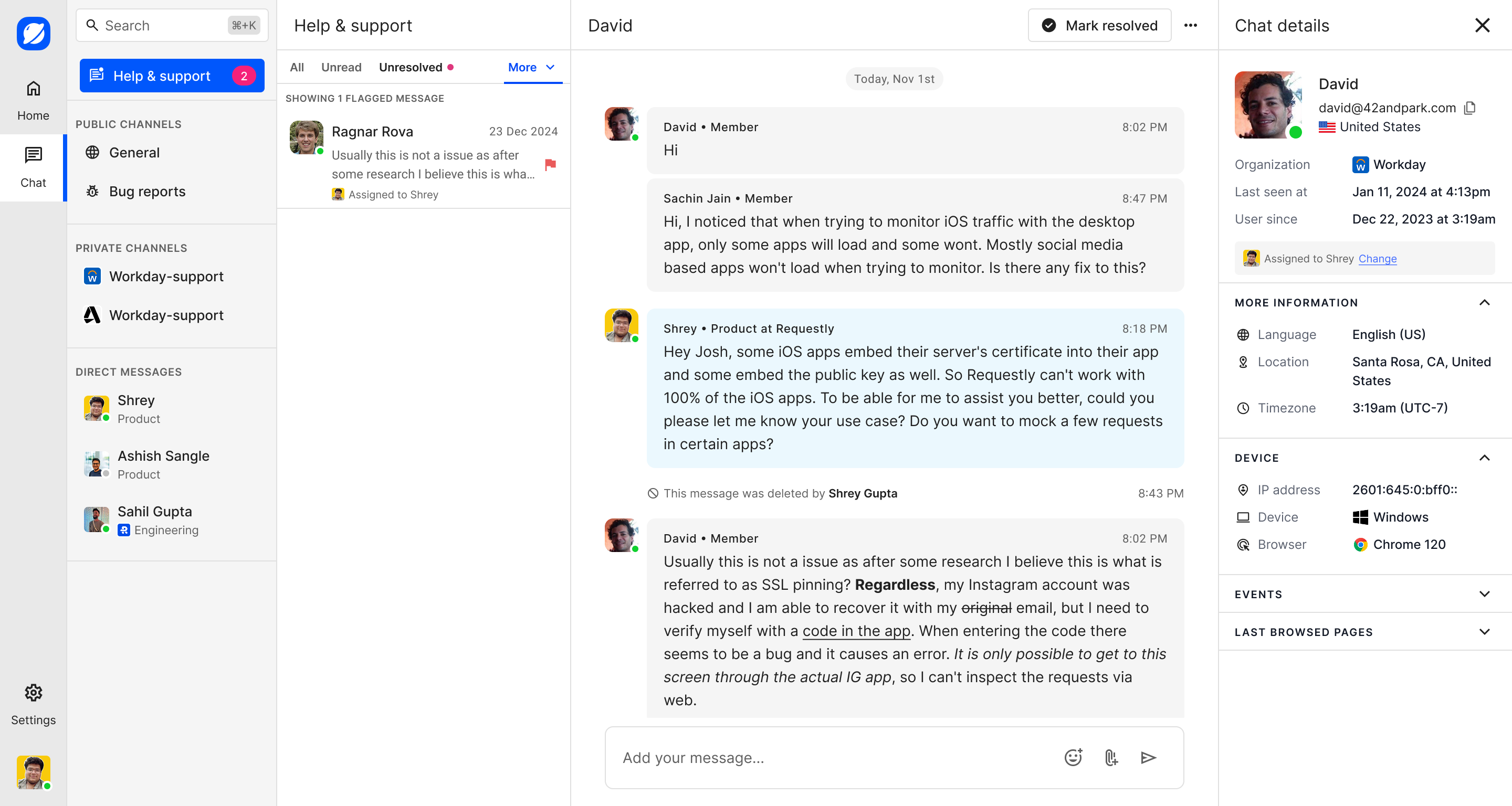Switch to the Unread tab
This screenshot has width=1512, height=806.
341,68
